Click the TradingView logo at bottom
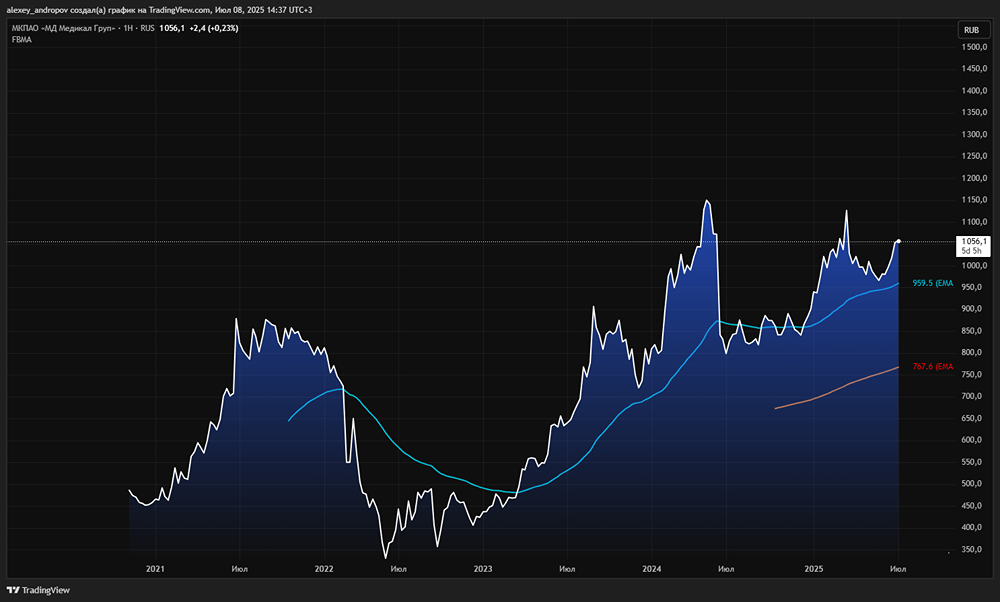1000x602 pixels. (x=38, y=590)
